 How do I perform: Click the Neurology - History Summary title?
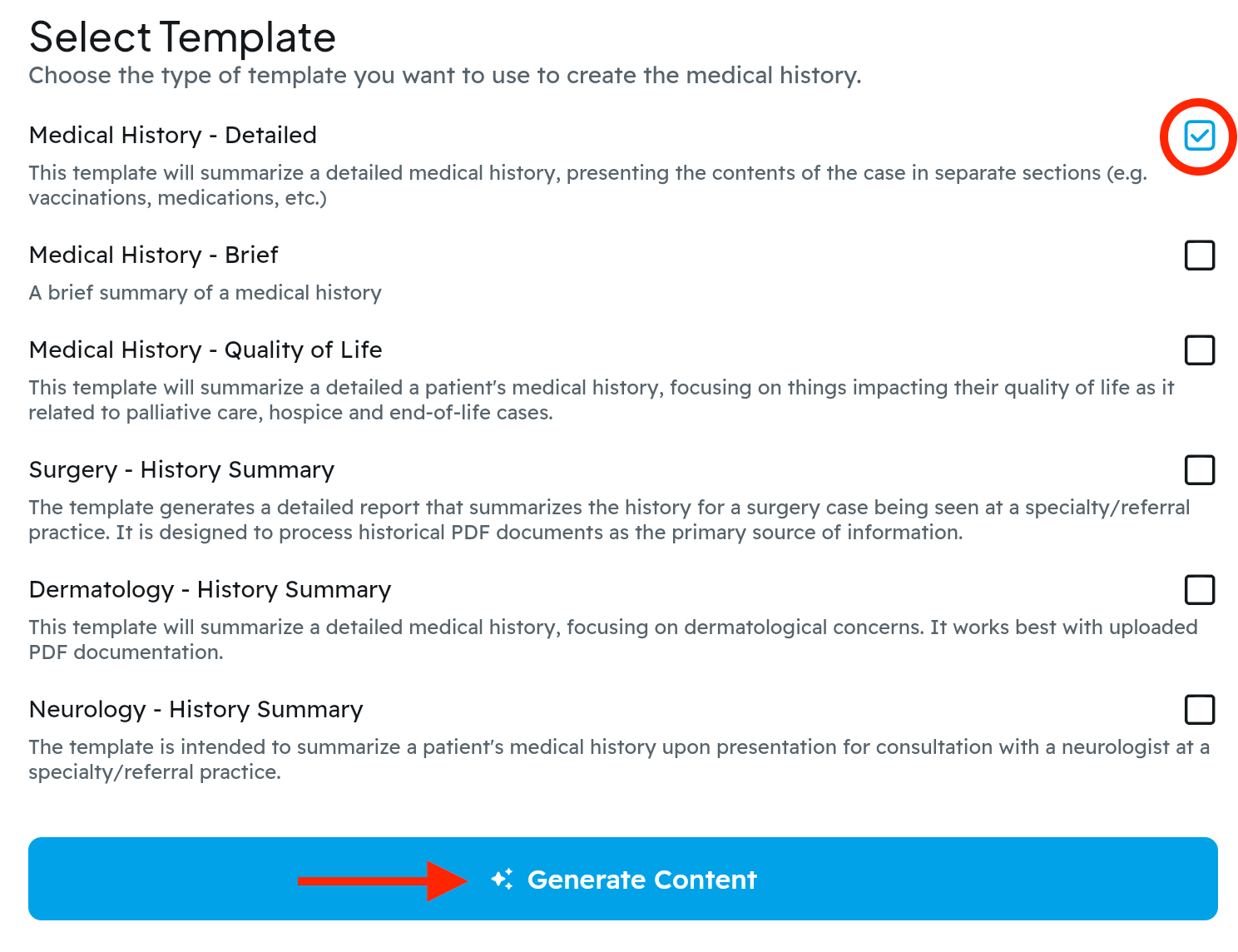196,709
